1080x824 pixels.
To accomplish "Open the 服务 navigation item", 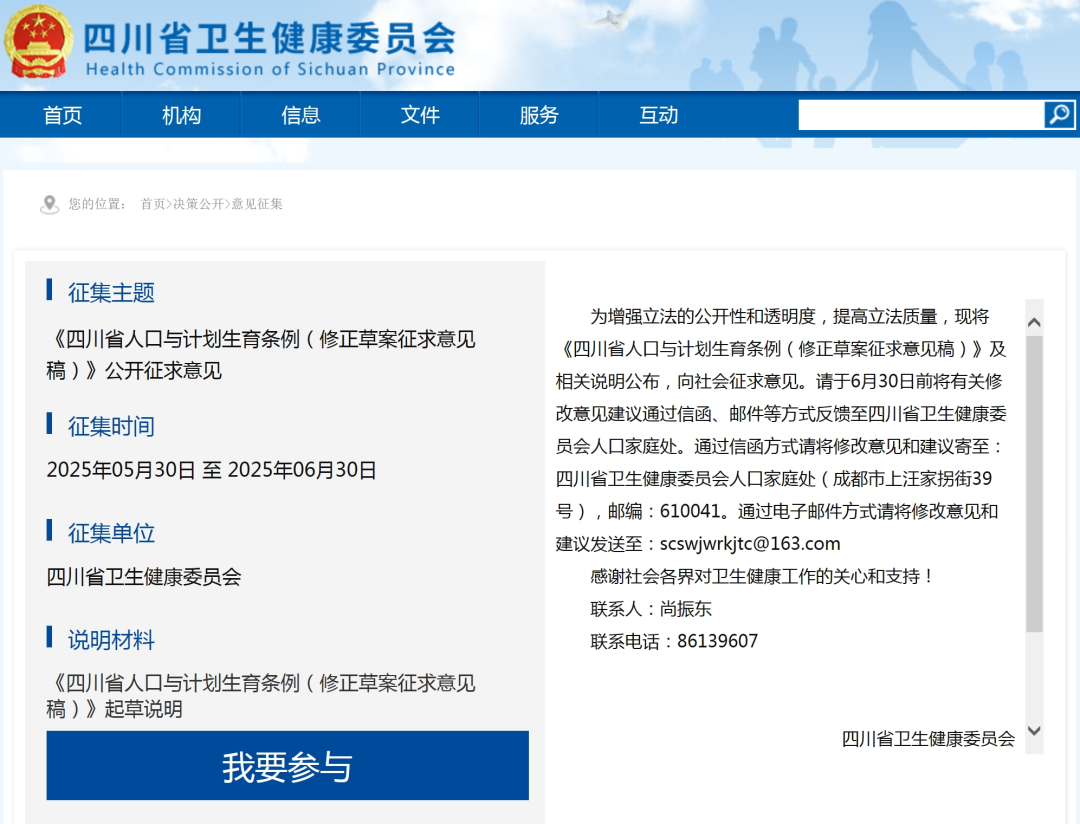I will click(539, 115).
